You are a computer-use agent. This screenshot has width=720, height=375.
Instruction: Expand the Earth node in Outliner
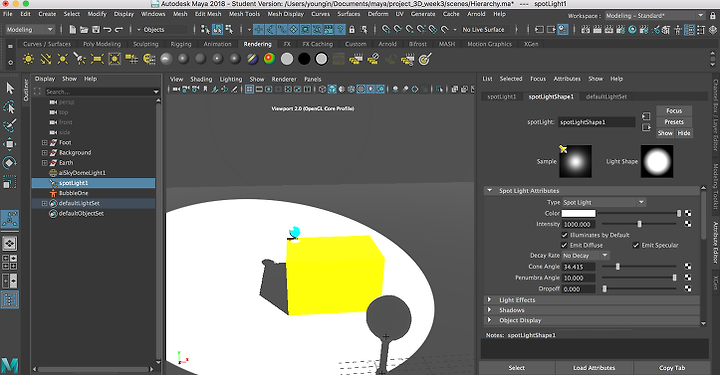click(x=45, y=162)
